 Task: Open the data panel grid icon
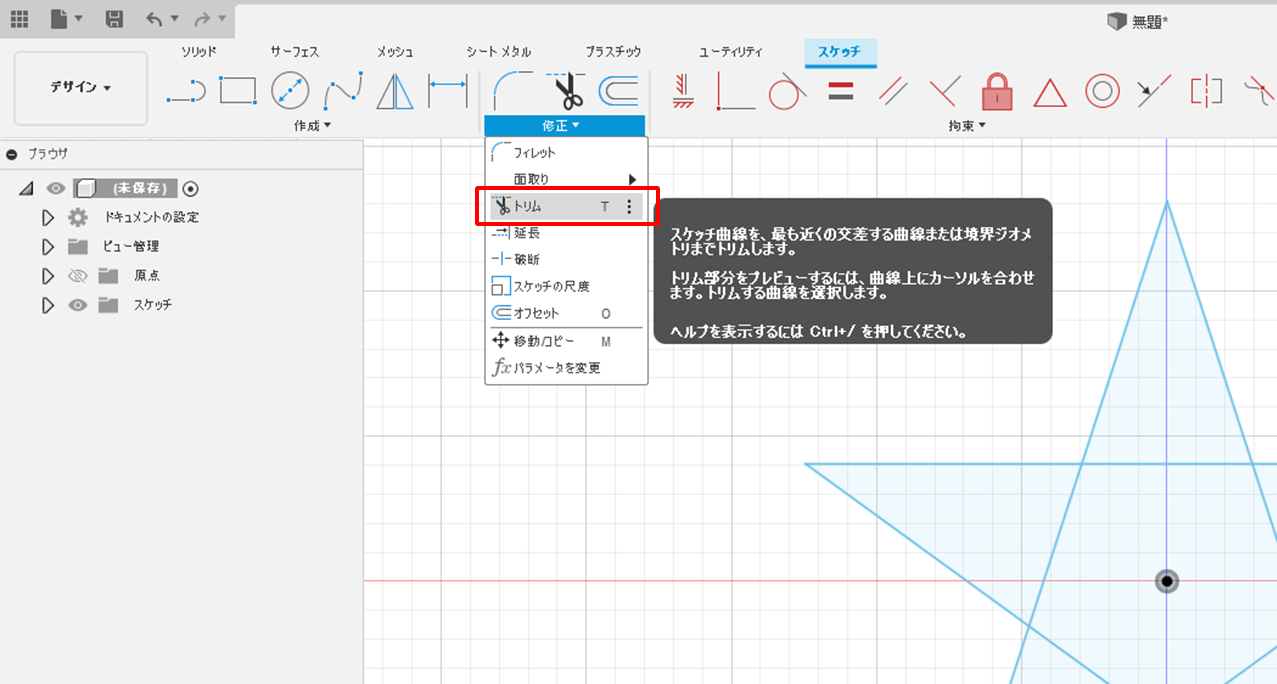click(19, 19)
